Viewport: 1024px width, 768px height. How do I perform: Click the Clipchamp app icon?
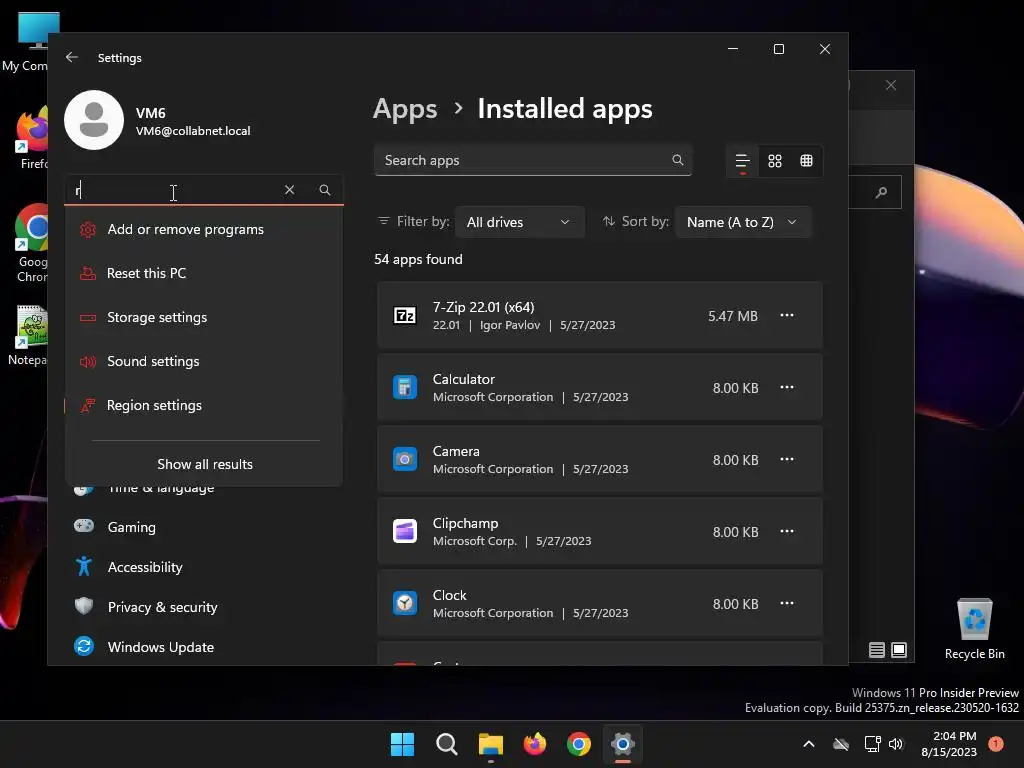405,531
